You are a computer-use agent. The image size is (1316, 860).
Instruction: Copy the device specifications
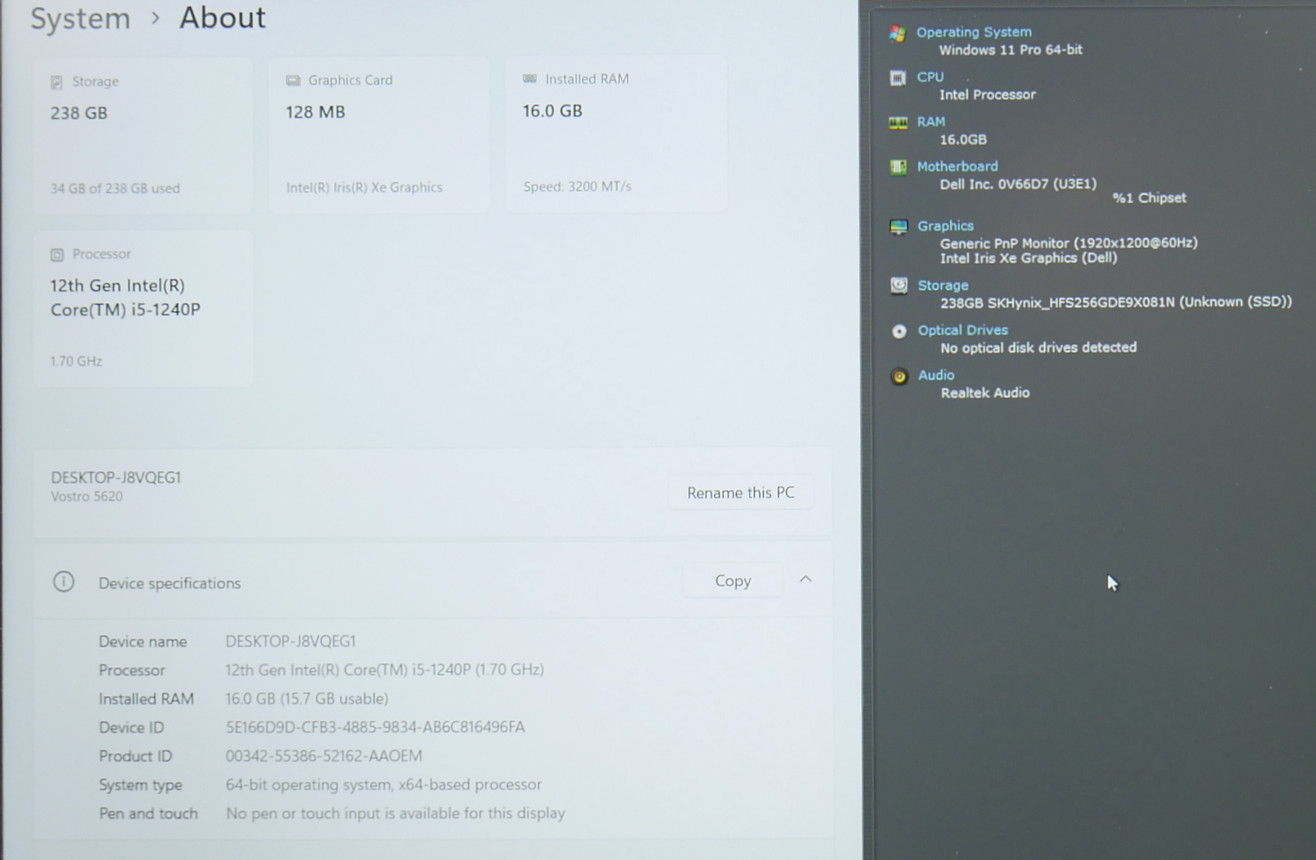point(733,581)
